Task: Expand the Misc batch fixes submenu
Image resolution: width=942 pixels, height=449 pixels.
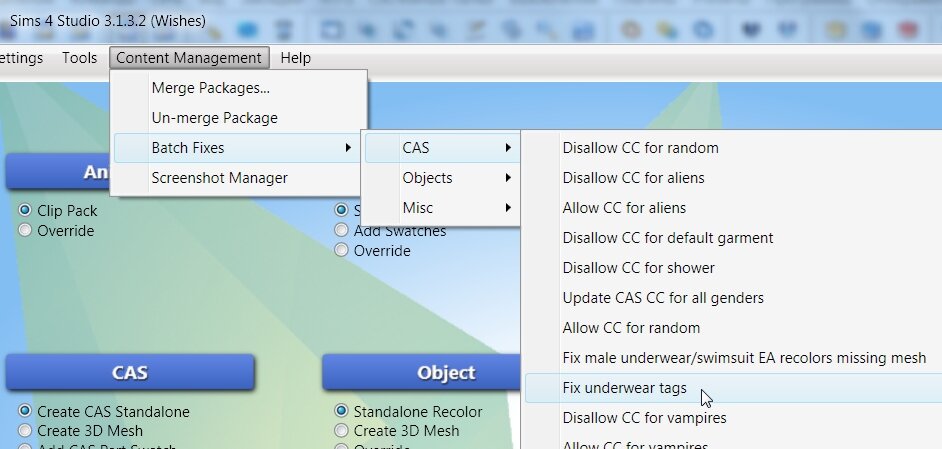Action: tap(442, 208)
